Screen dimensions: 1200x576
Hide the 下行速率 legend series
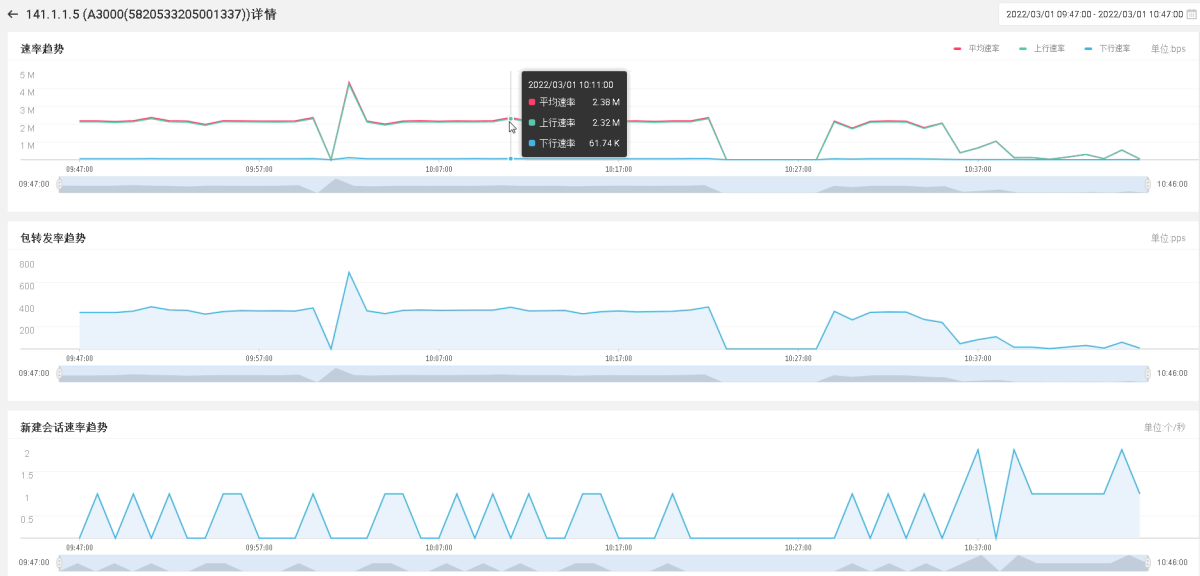[x=1107, y=48]
